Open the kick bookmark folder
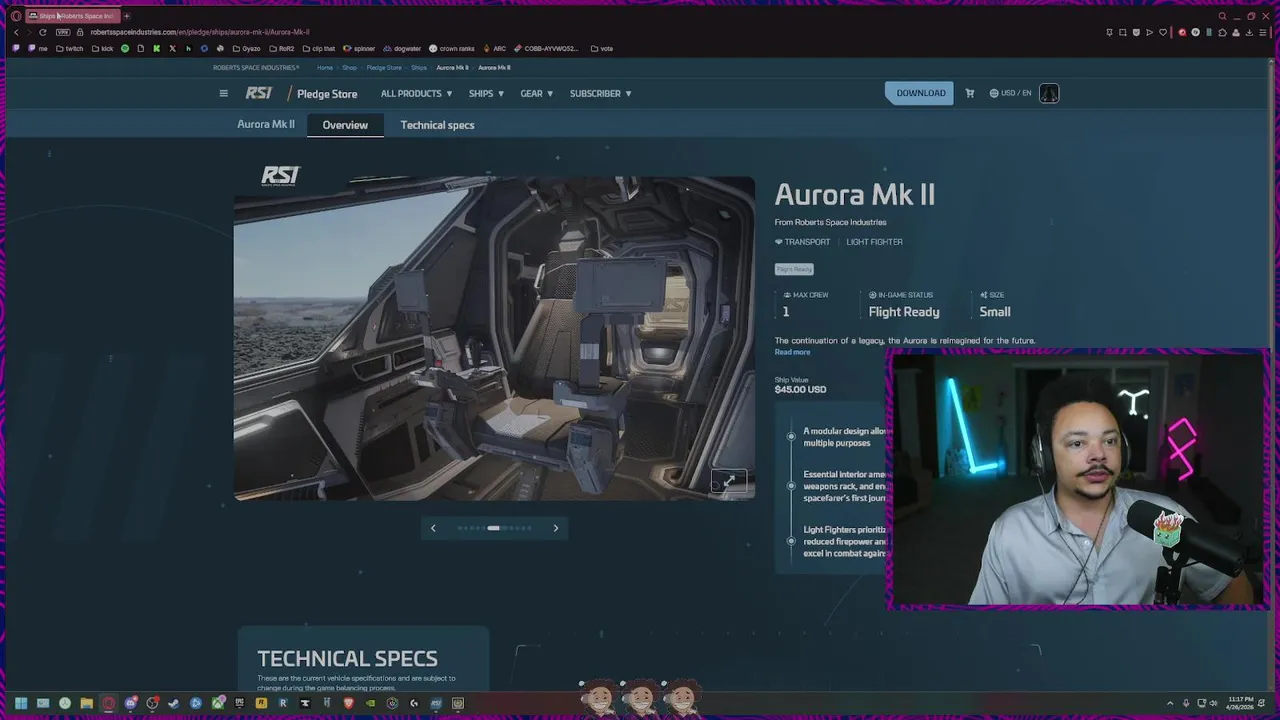 [102, 48]
